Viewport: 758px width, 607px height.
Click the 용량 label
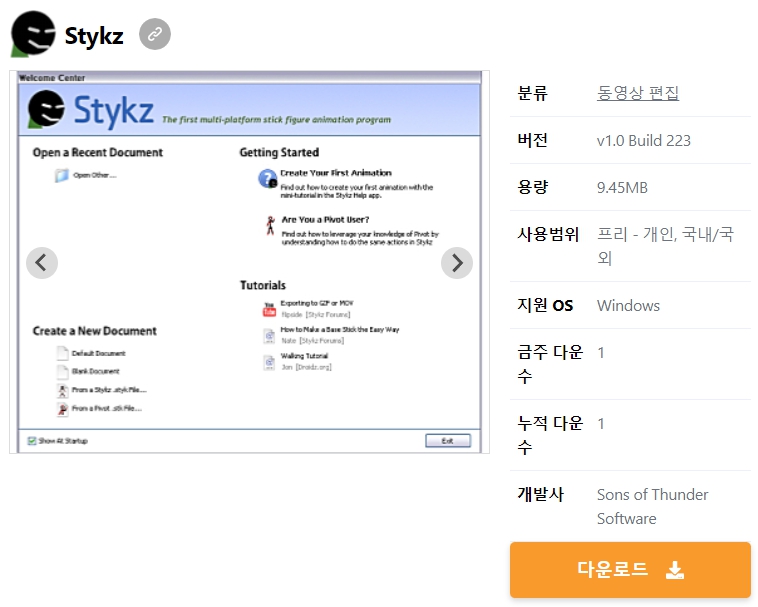point(532,187)
